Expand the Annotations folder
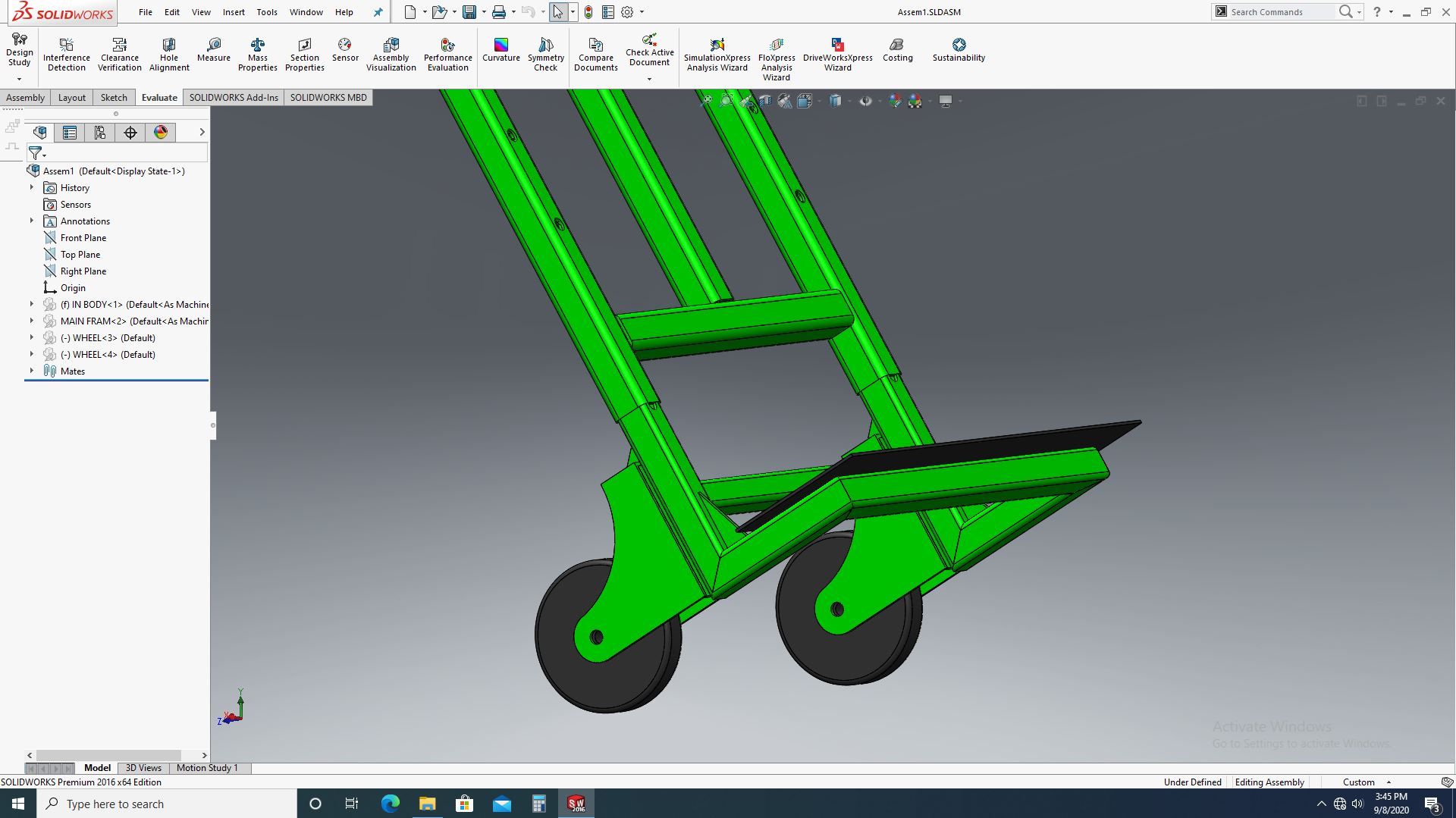The image size is (1456, 818). pyautogui.click(x=32, y=221)
